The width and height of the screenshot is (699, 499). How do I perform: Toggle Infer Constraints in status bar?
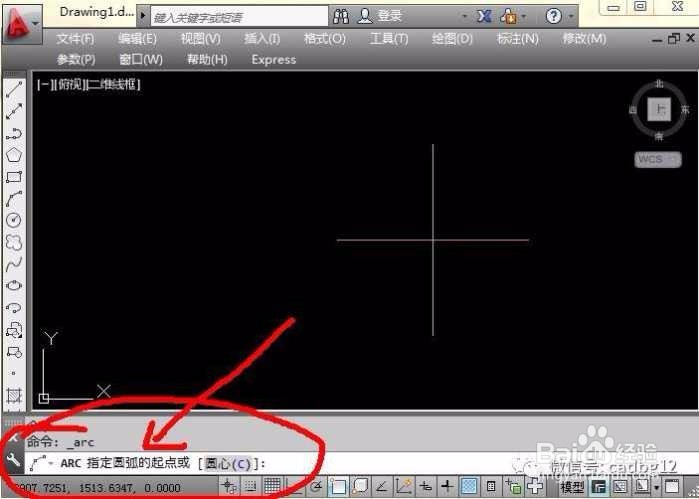(230, 487)
